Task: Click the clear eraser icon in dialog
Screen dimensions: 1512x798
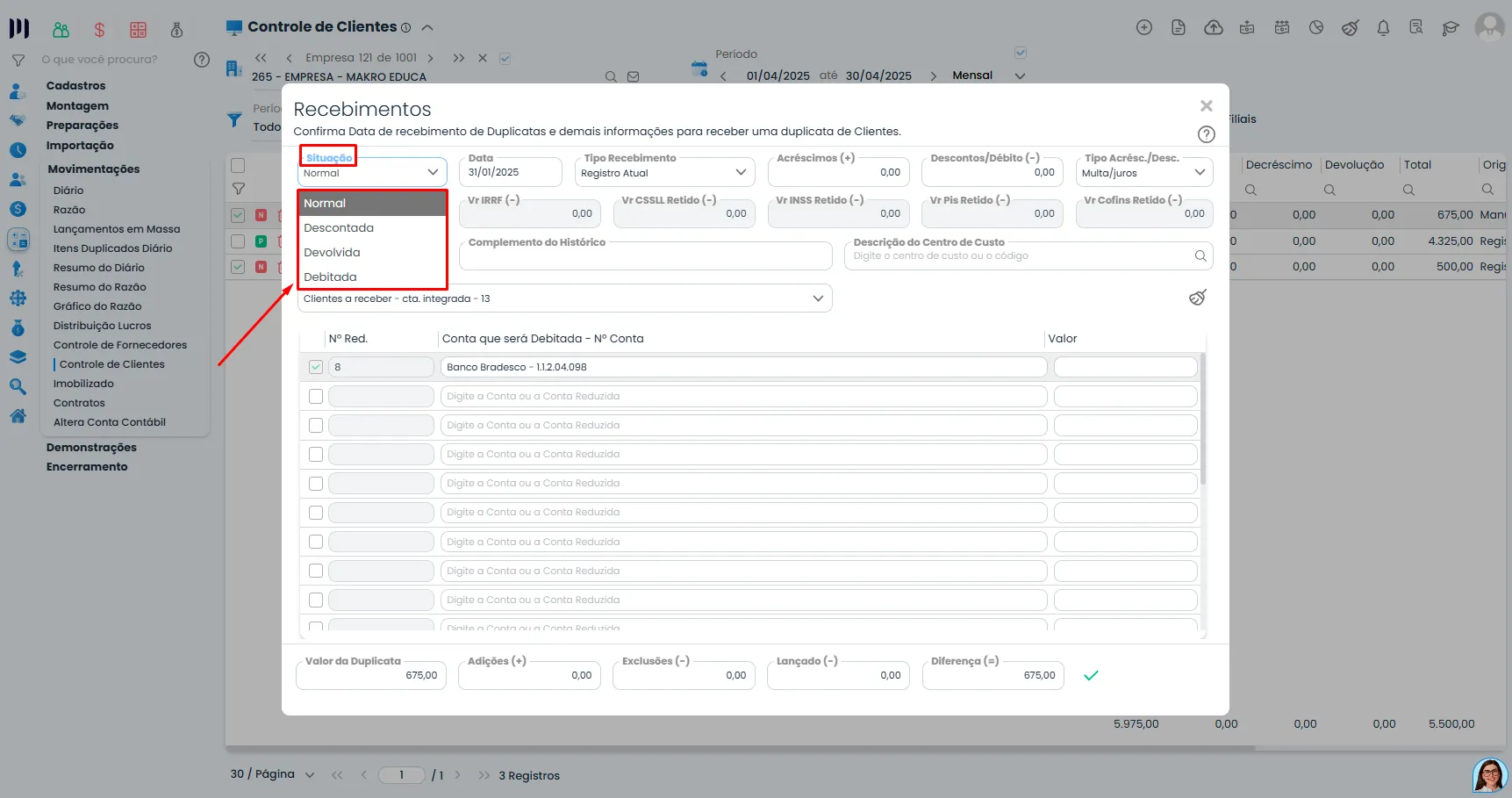Action: click(x=1198, y=298)
